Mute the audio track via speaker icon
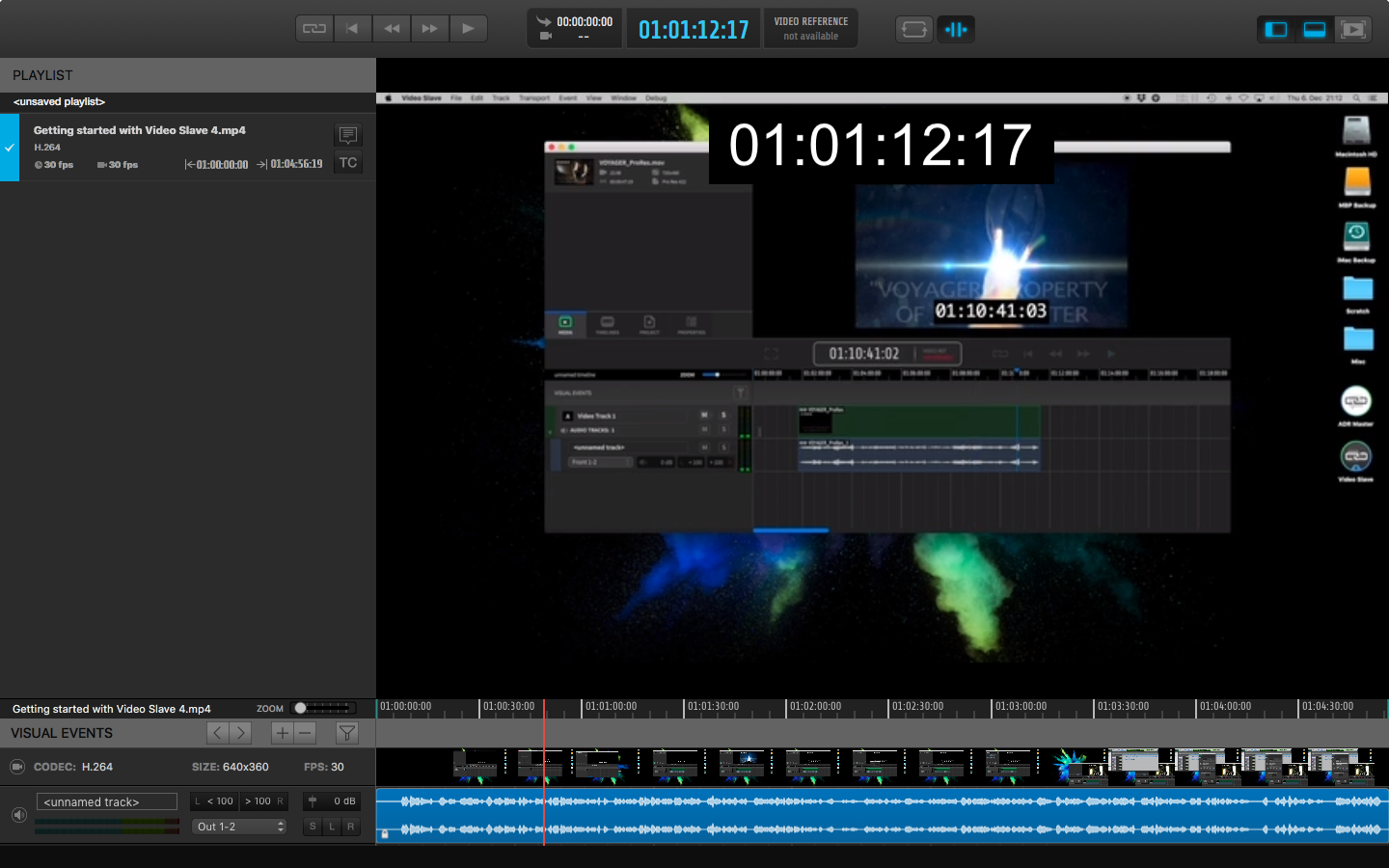1389x868 pixels. [18, 815]
